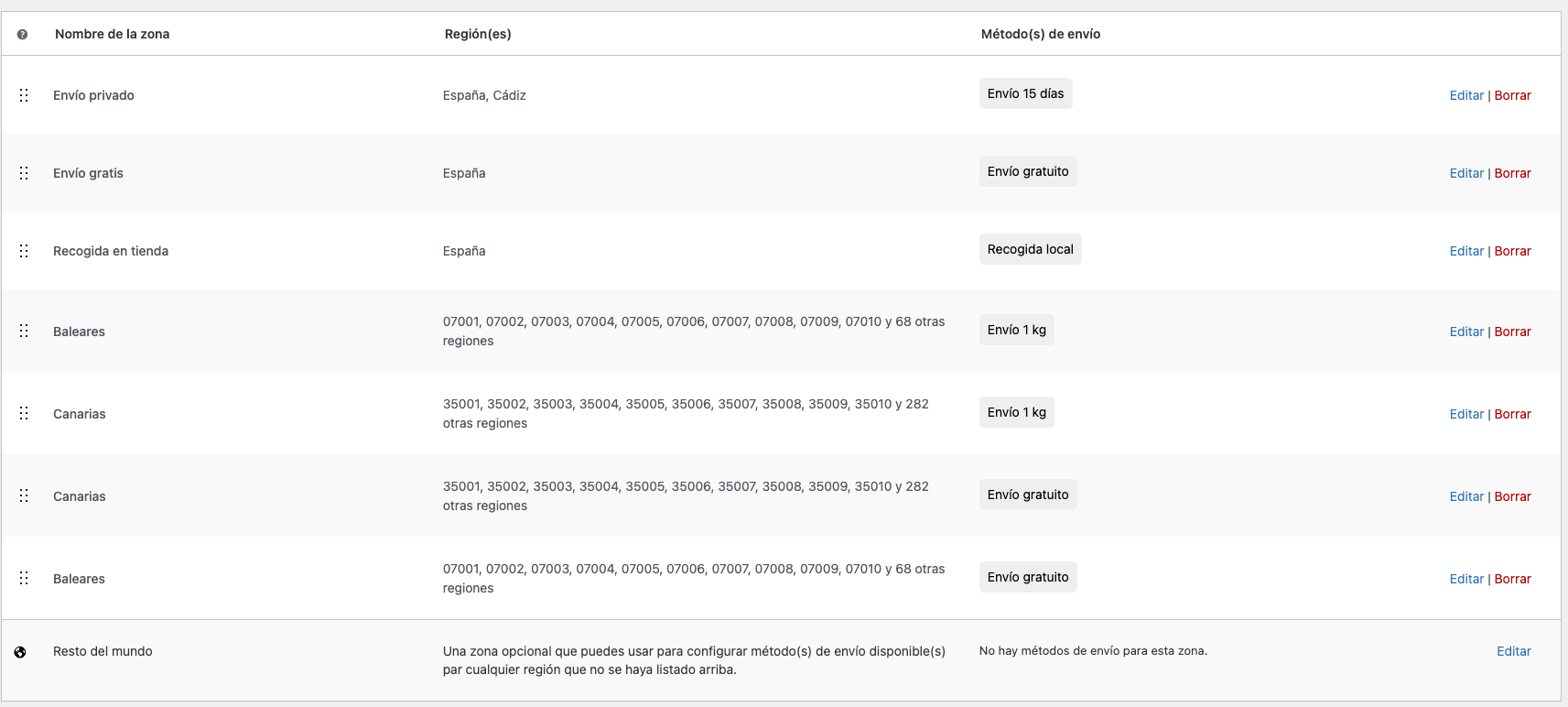Click the Envío gratis zone name
Image resolution: width=1568 pixels, height=707 pixels.
88,173
